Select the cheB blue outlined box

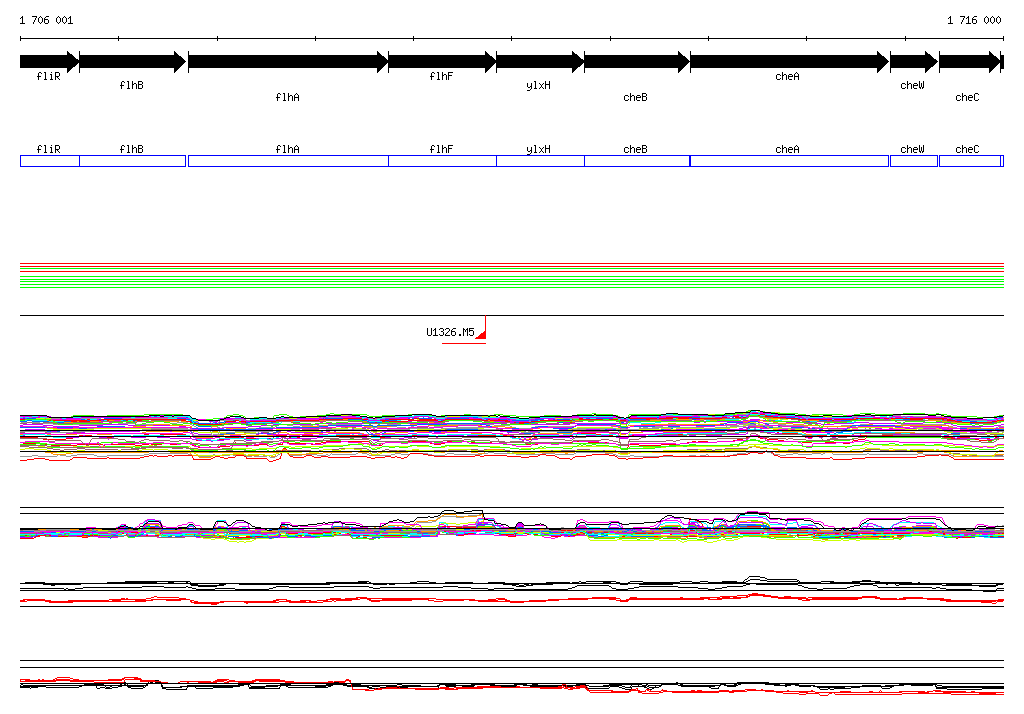pos(637,161)
